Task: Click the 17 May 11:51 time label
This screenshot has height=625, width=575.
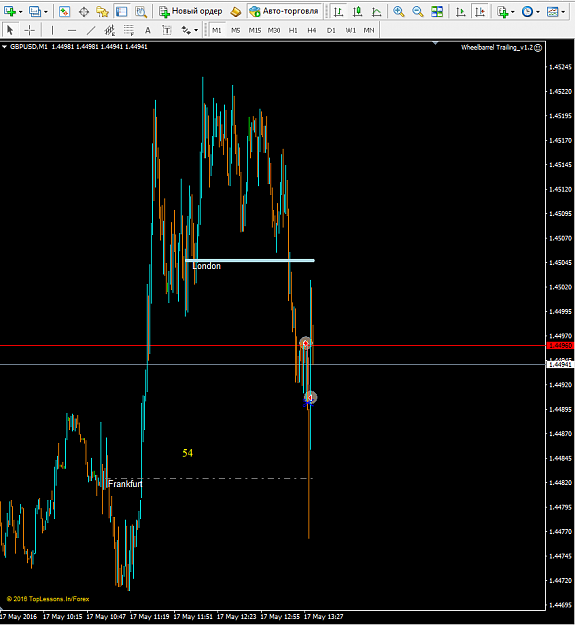Action: click(x=193, y=617)
